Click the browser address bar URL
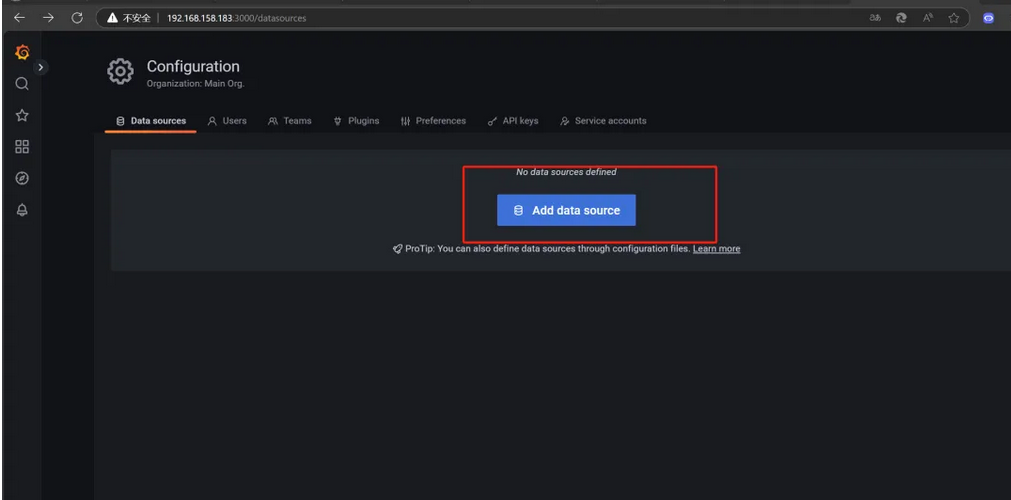This screenshot has width=1011, height=500. tap(237, 18)
